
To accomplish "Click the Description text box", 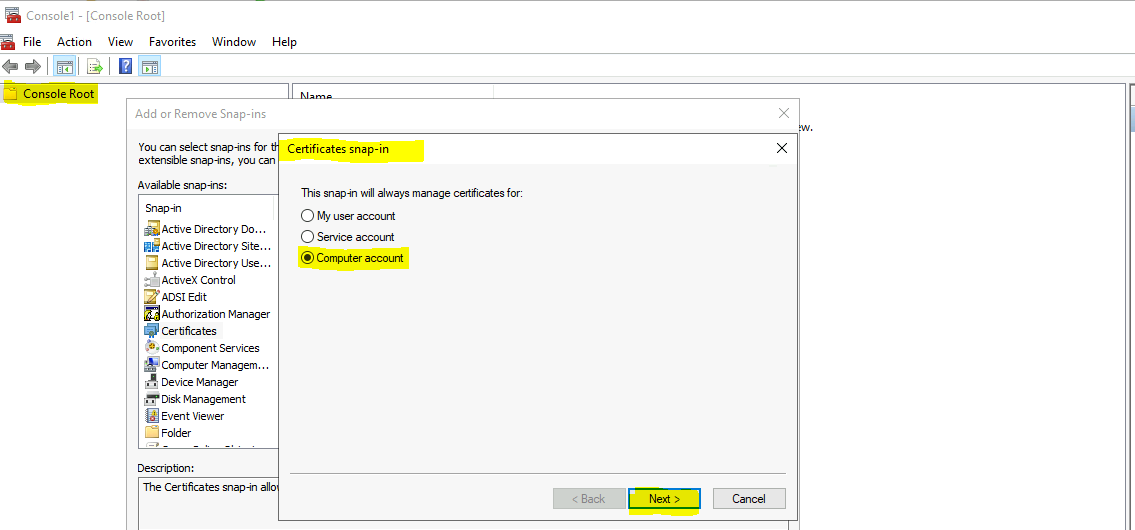I will coord(208,503).
